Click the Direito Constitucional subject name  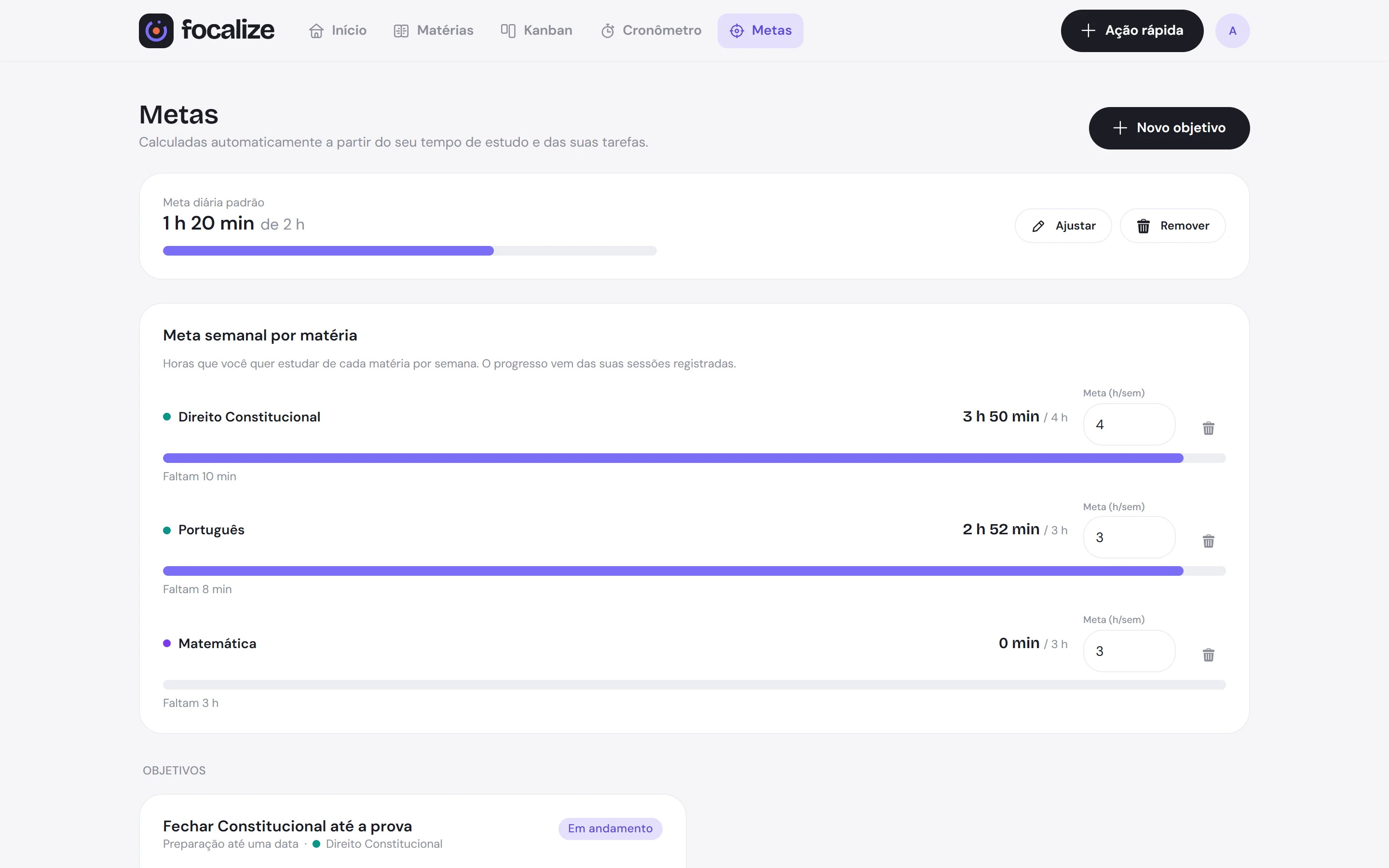point(249,417)
